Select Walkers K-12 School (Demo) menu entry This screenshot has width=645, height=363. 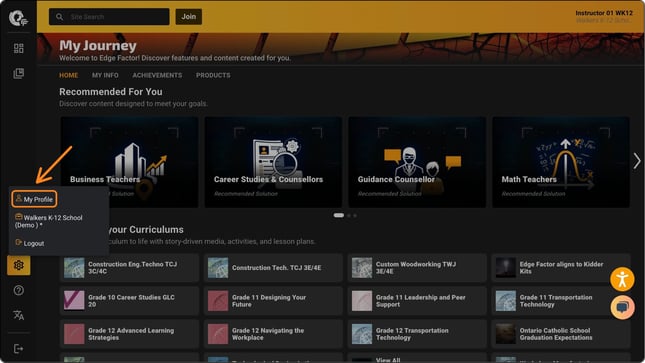click(49, 221)
